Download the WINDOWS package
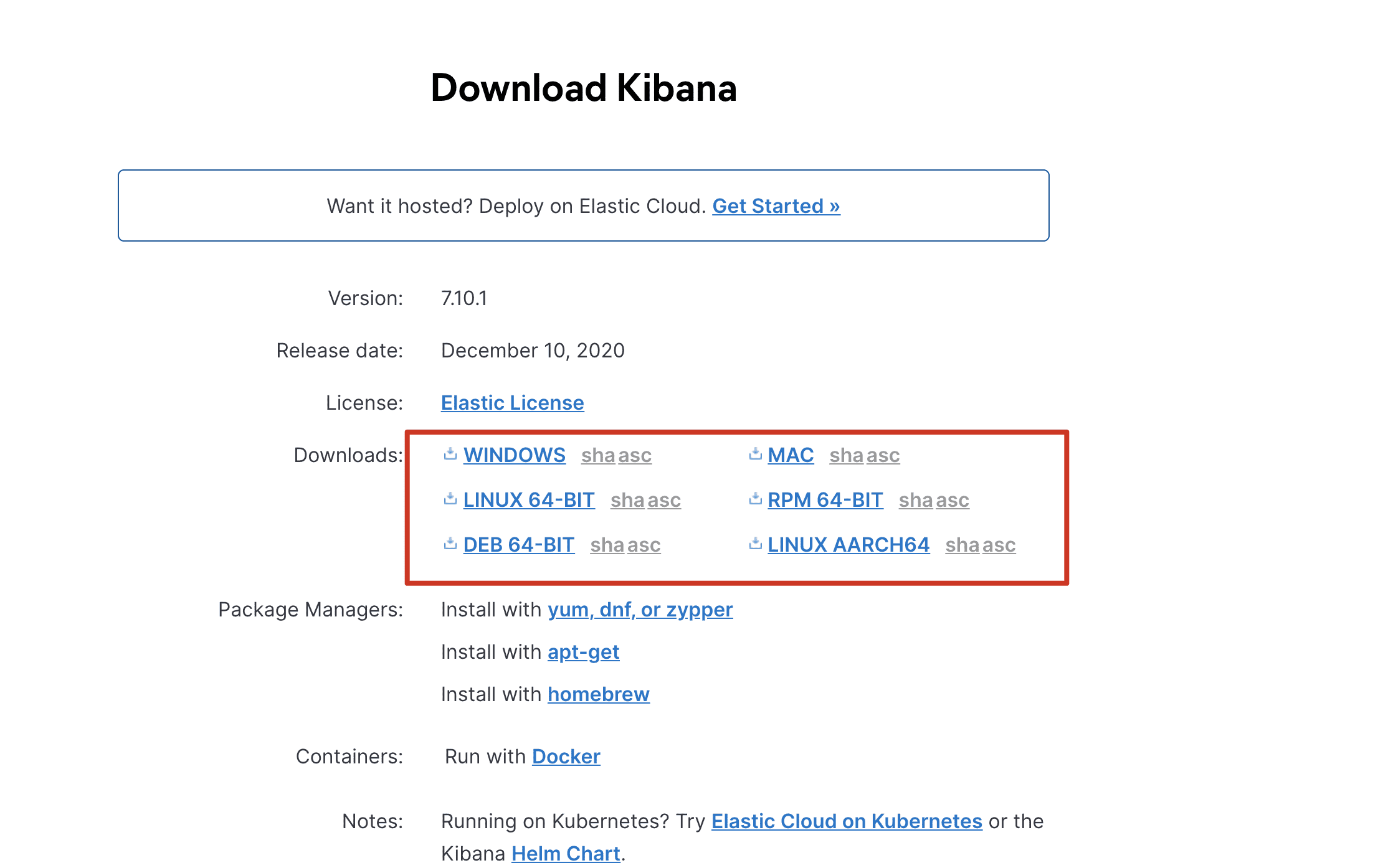The image size is (1383, 868). [514, 455]
